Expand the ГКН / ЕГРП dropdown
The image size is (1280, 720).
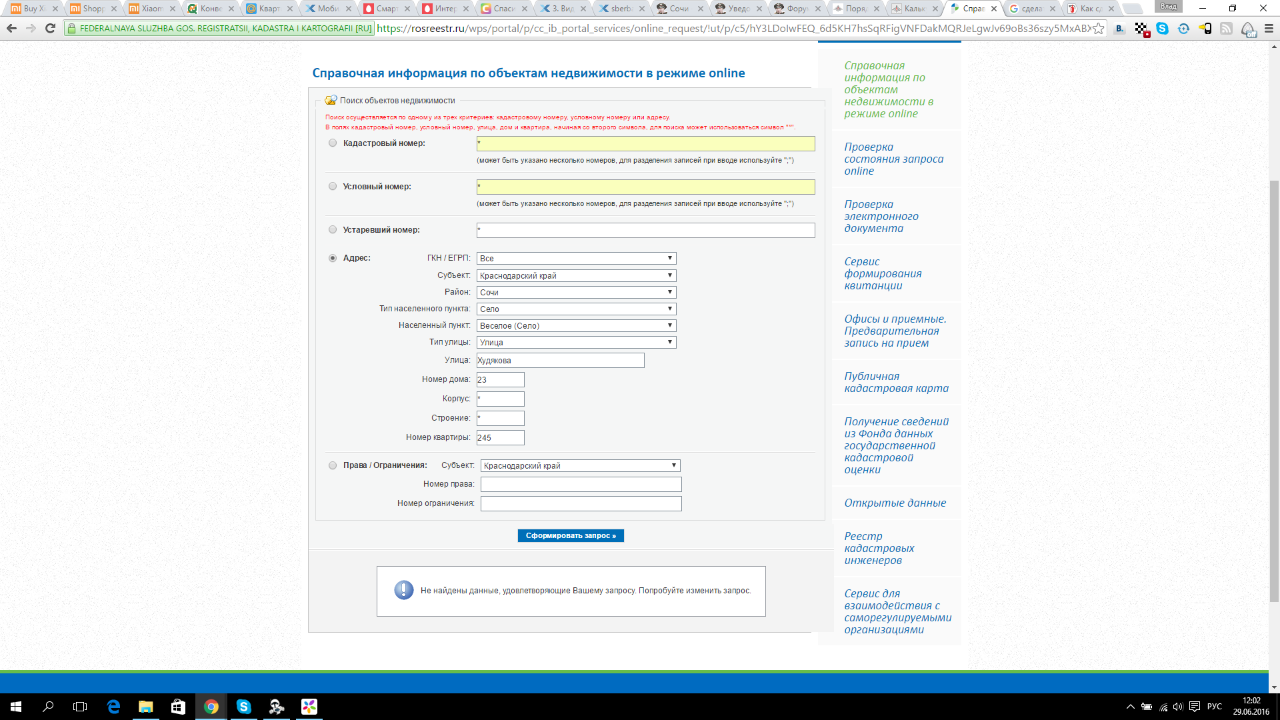(576, 258)
